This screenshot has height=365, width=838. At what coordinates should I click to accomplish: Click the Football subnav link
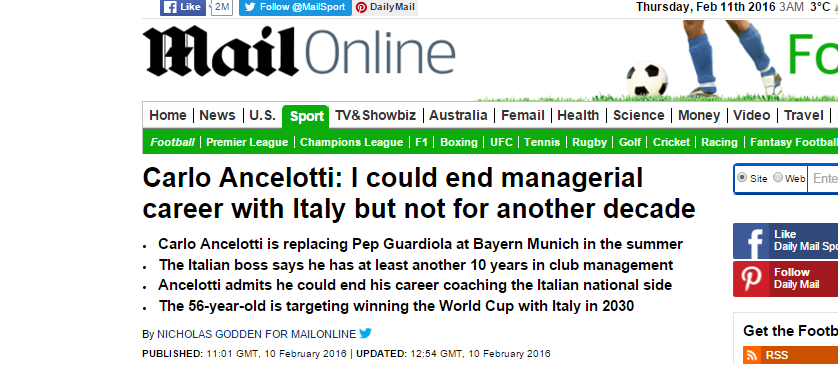click(172, 142)
